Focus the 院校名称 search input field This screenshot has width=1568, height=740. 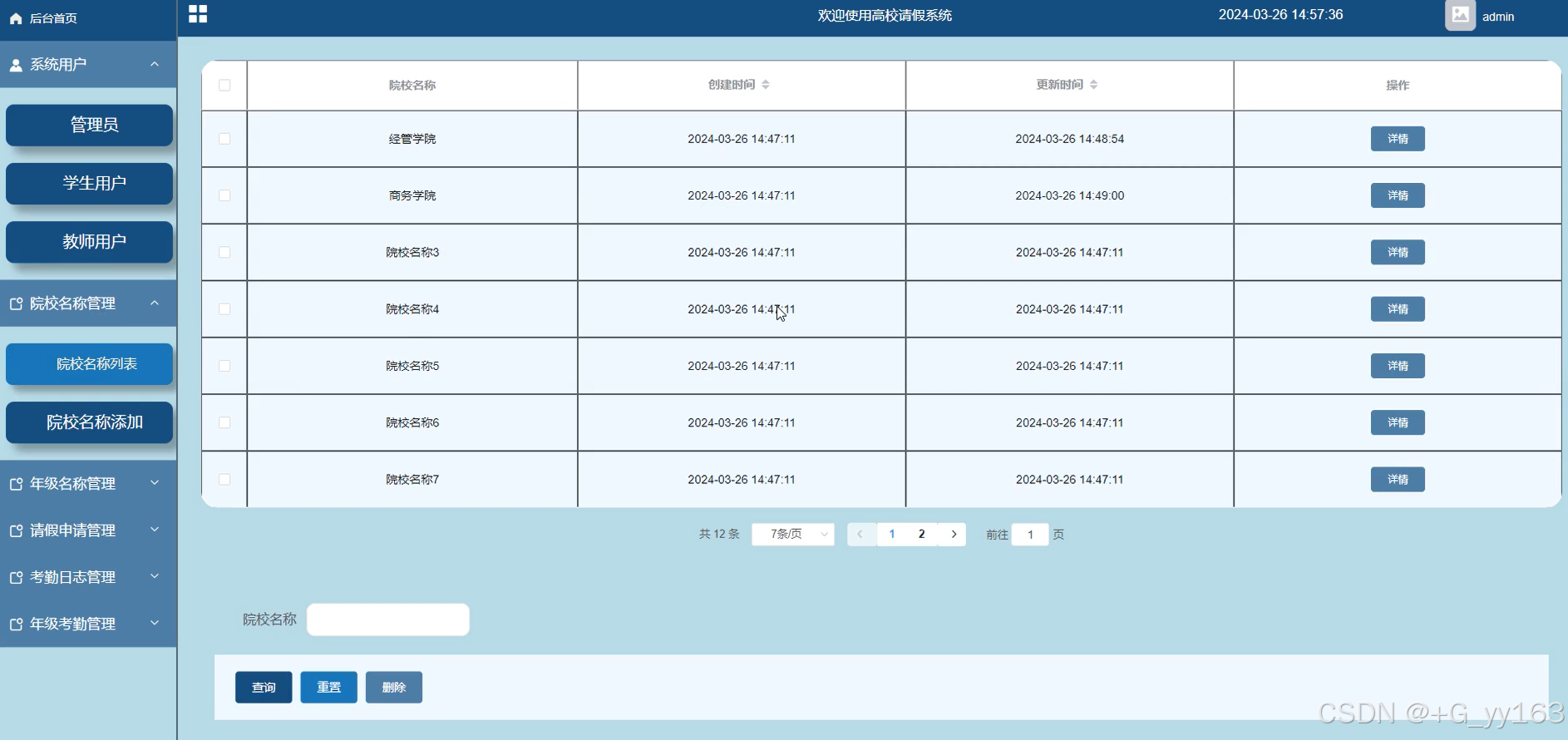388,619
